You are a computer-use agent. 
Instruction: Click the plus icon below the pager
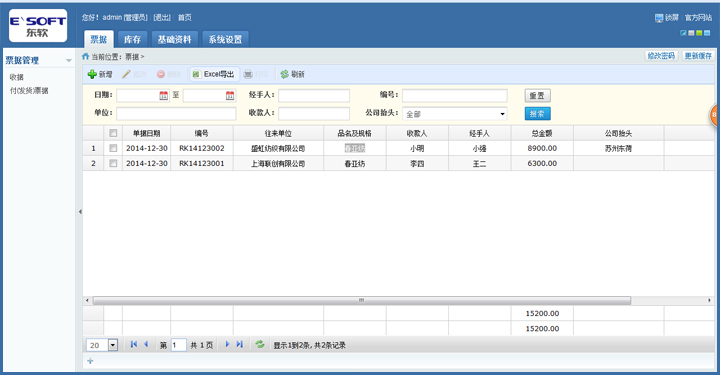click(90, 361)
